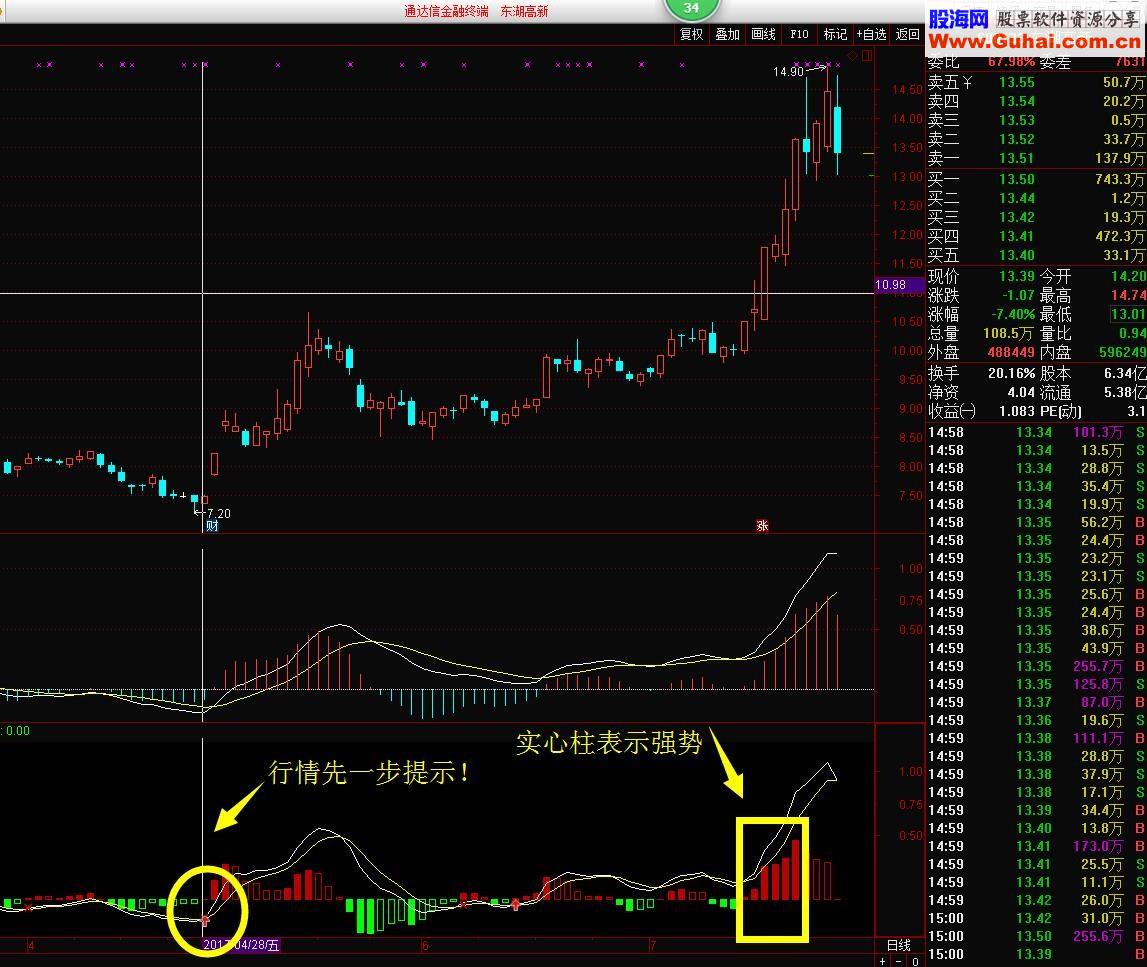Select the 买五 13.40 bid row
1147x967 pixels.
pyautogui.click(x=1036, y=255)
